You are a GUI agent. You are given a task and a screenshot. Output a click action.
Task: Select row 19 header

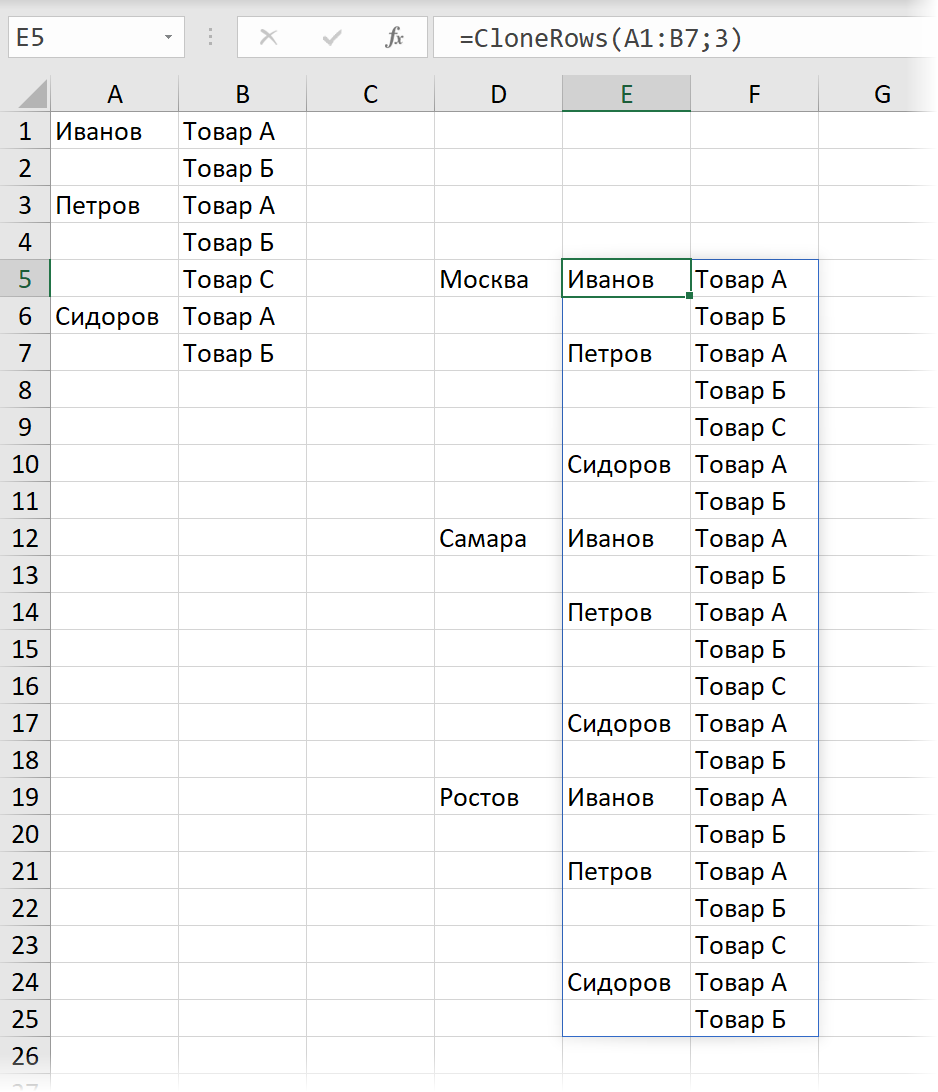point(25,797)
